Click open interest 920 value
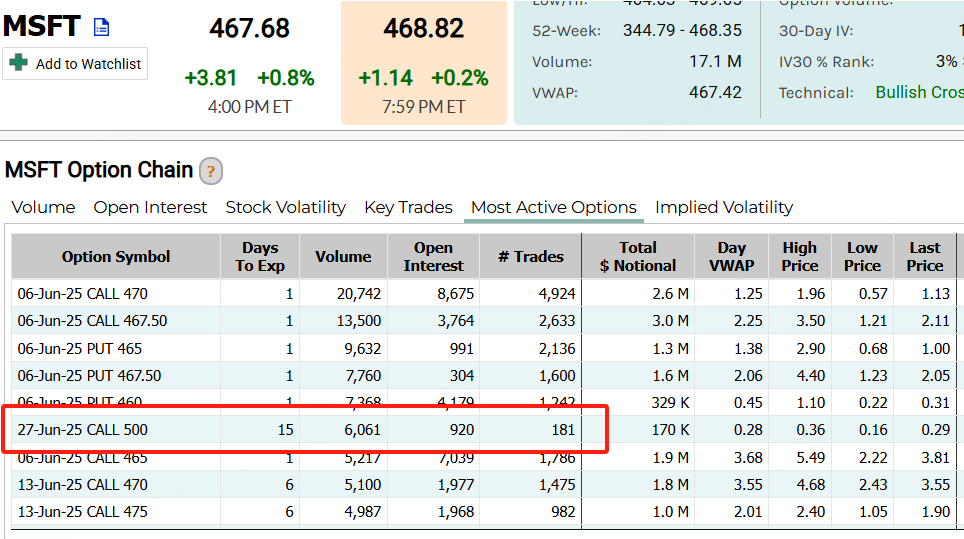Screen dimensions: 964x539 (x=462, y=430)
